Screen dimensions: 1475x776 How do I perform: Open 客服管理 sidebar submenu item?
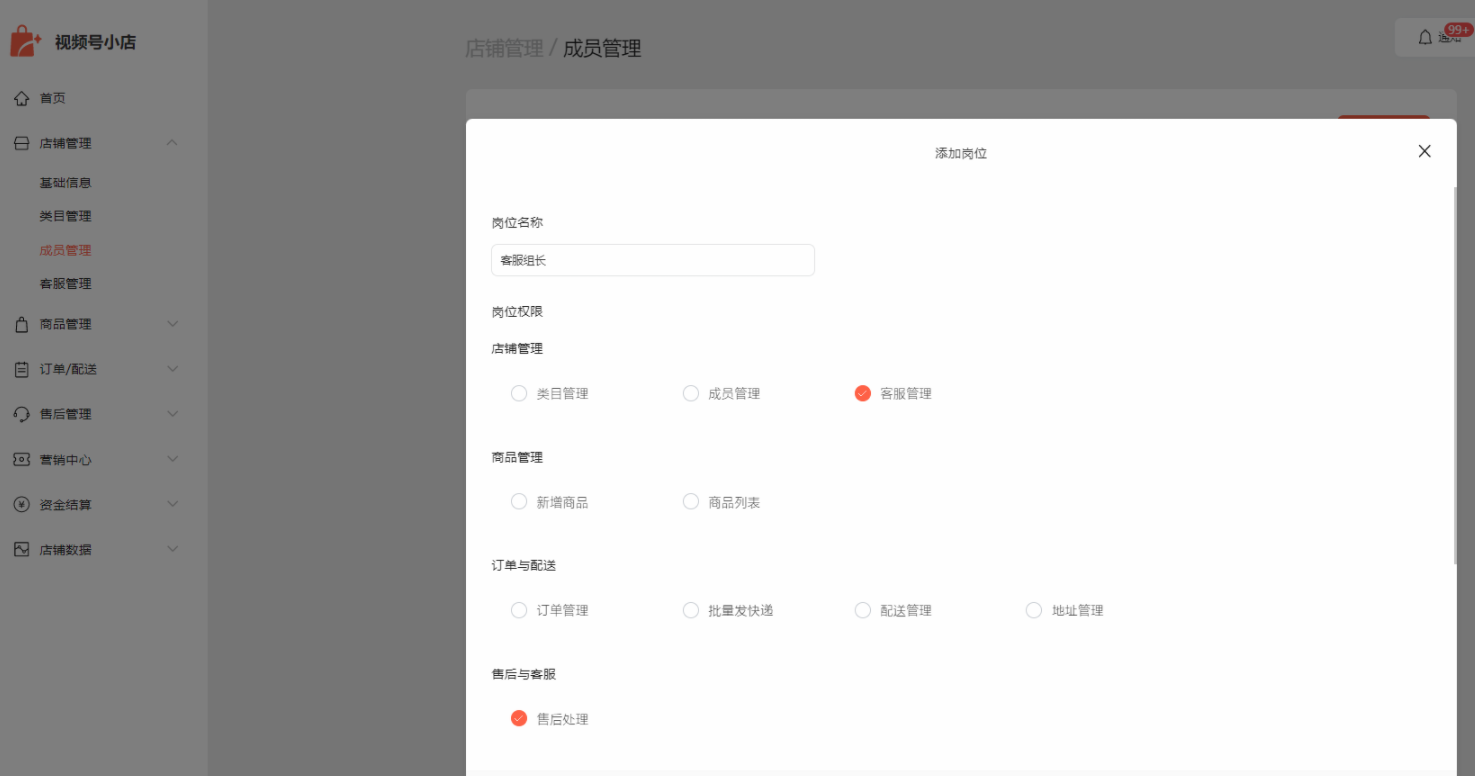pos(66,284)
